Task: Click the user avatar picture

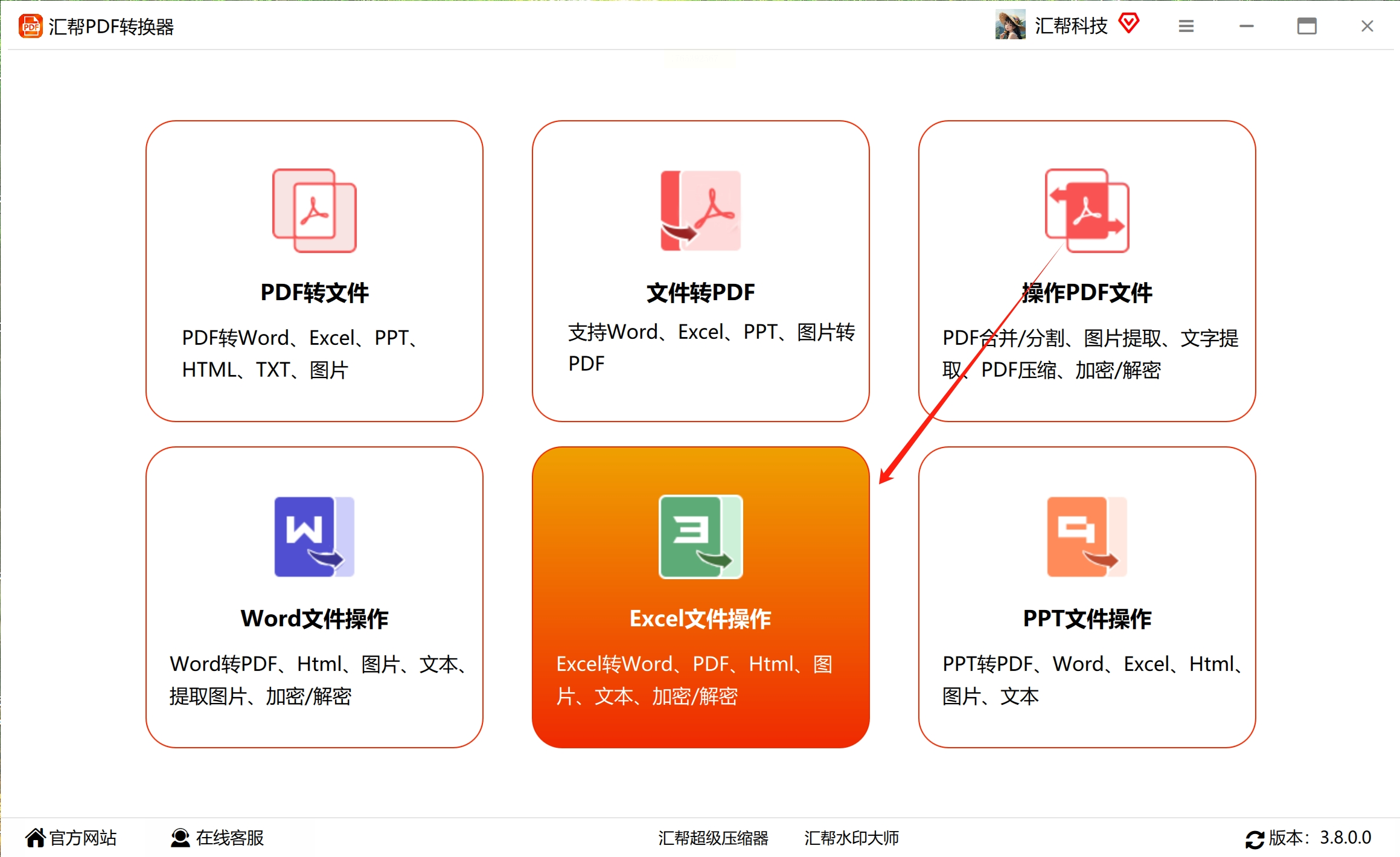Action: [x=1010, y=25]
